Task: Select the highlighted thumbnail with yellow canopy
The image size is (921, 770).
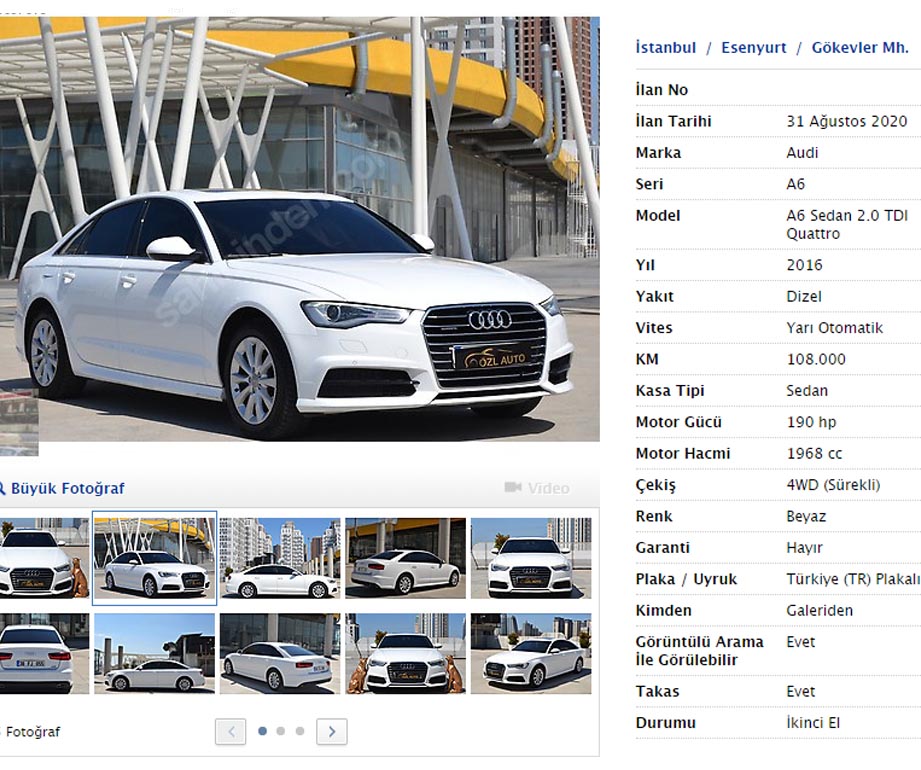Action: coord(154,557)
